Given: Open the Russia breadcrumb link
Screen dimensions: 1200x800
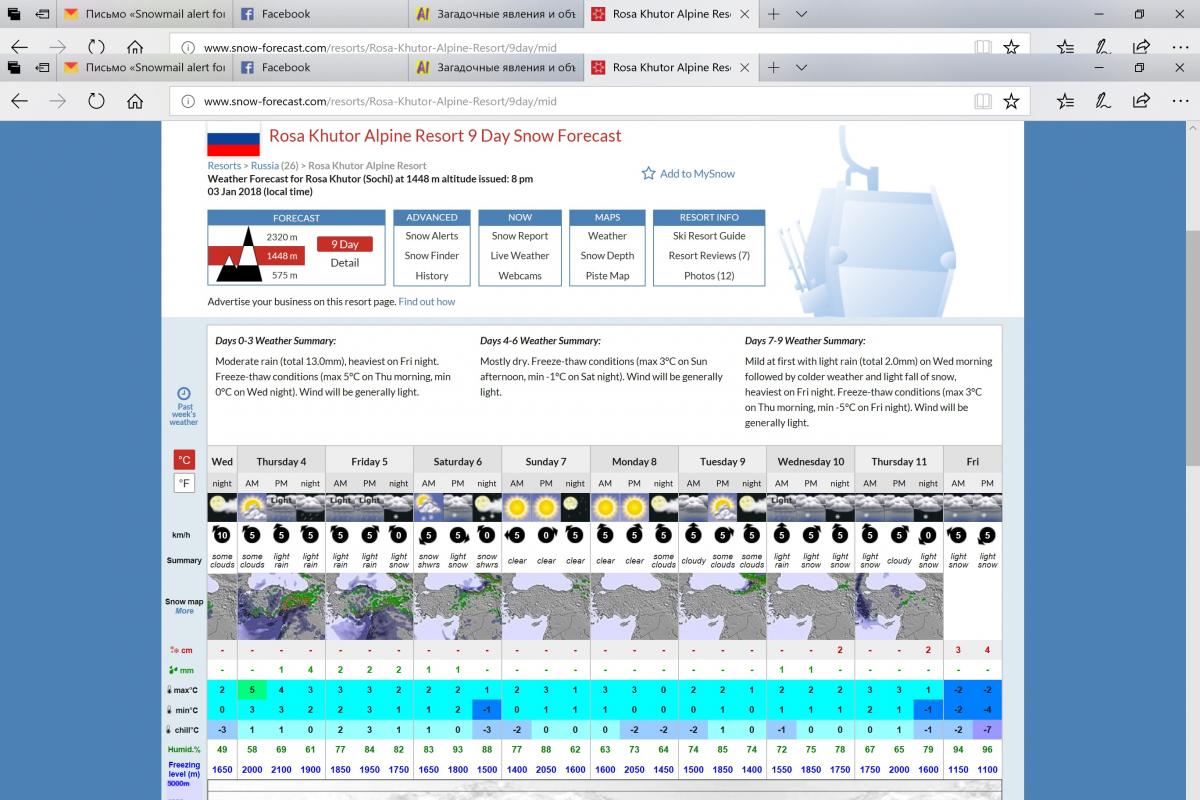Looking at the screenshot, I should 264,166.
